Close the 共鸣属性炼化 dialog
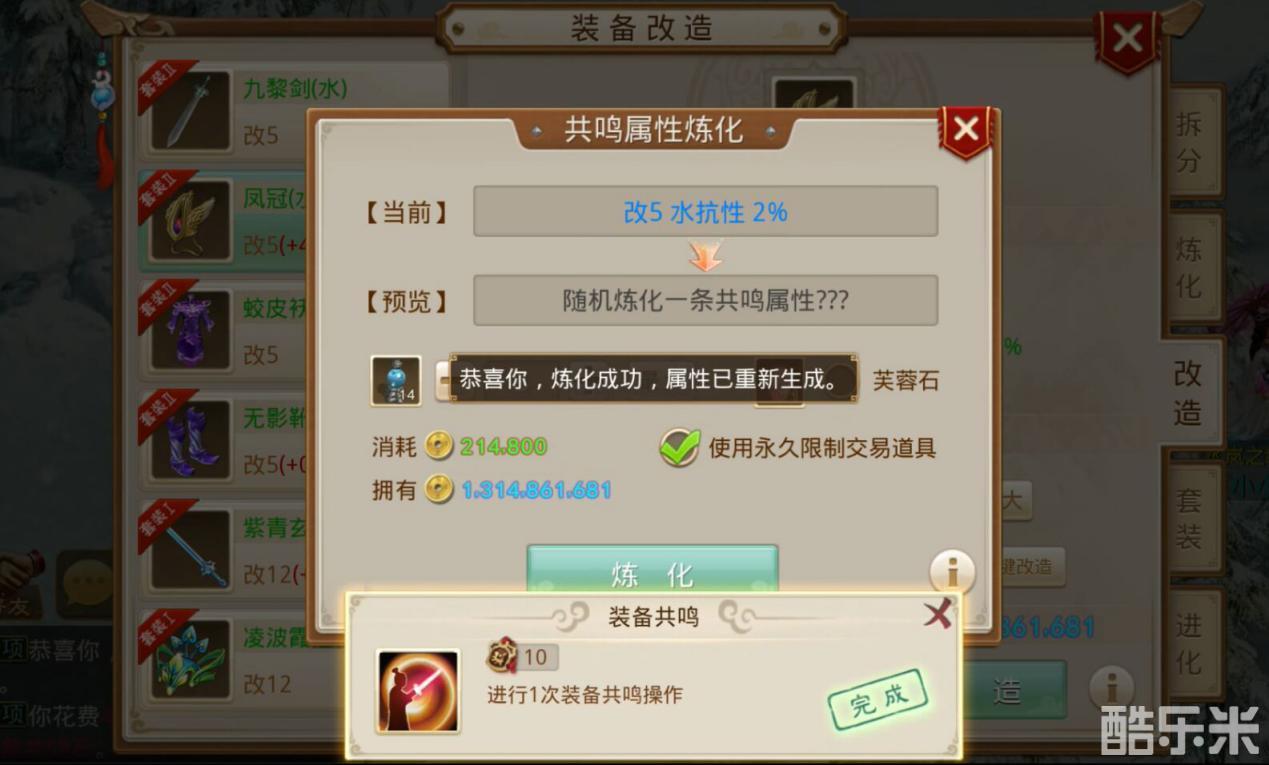 965,131
